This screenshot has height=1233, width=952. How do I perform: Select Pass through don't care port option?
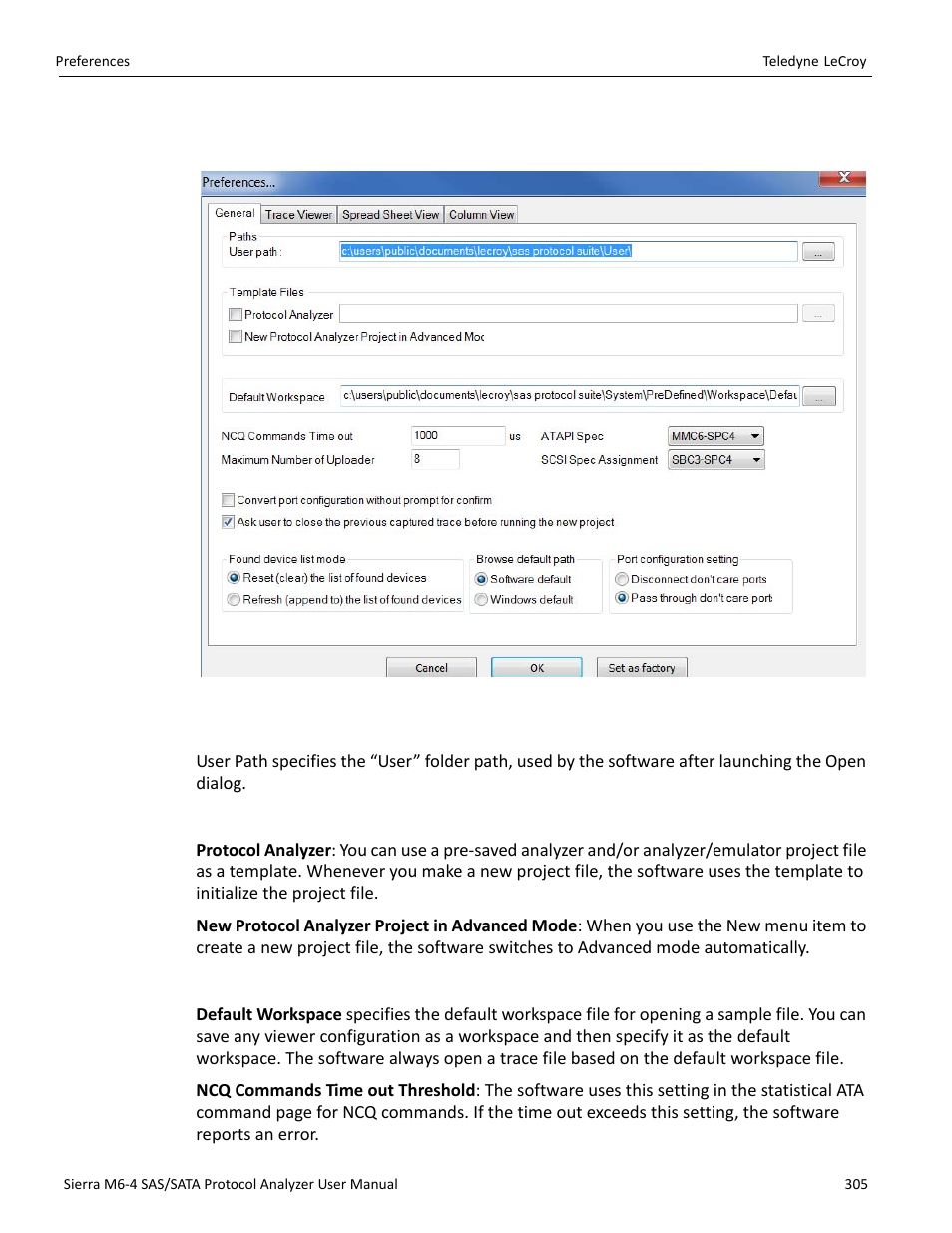click(622, 598)
